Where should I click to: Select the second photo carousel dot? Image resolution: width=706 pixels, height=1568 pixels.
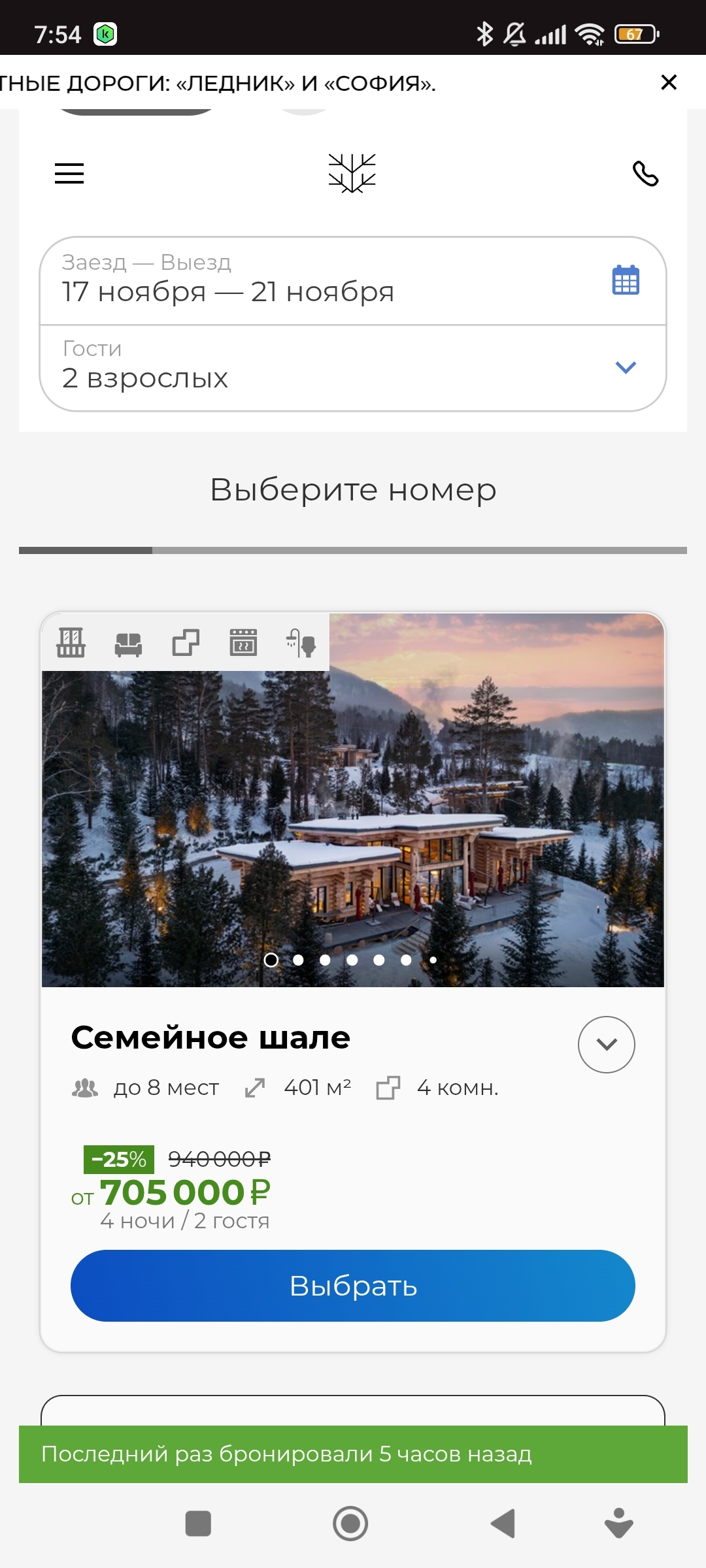[x=298, y=960]
